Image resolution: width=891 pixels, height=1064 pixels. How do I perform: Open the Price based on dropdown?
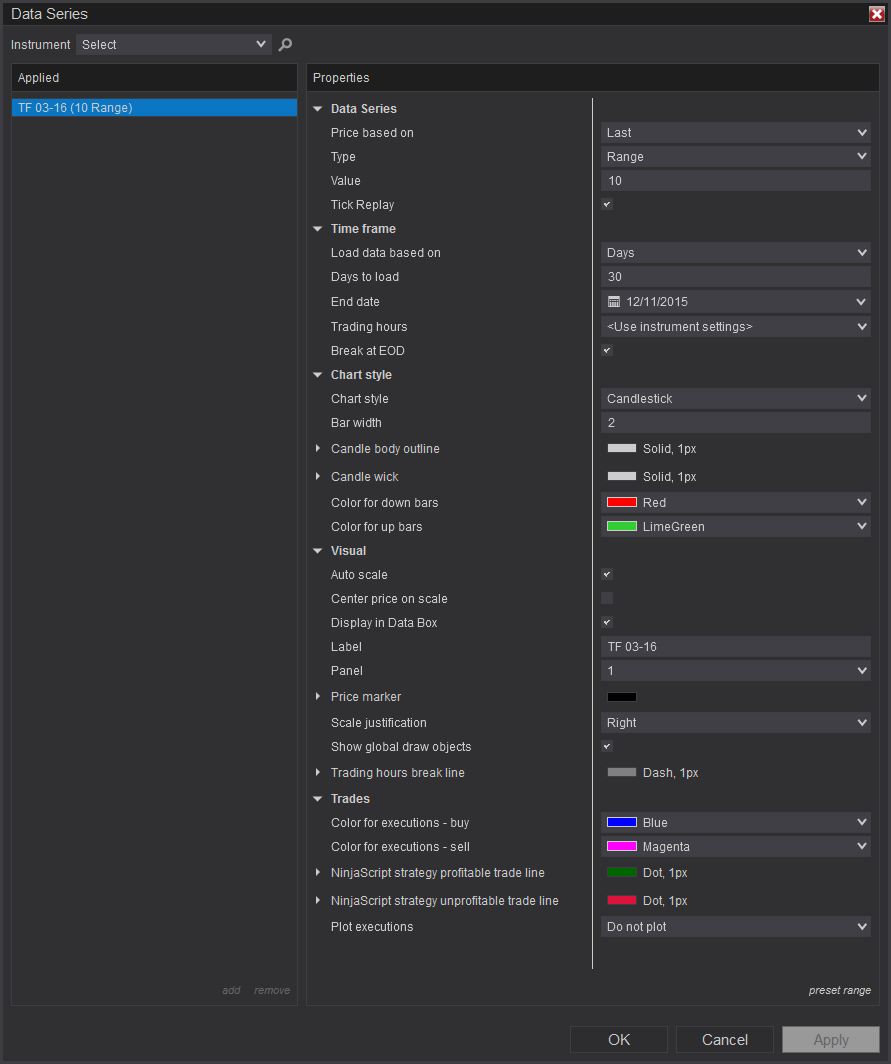pos(736,133)
